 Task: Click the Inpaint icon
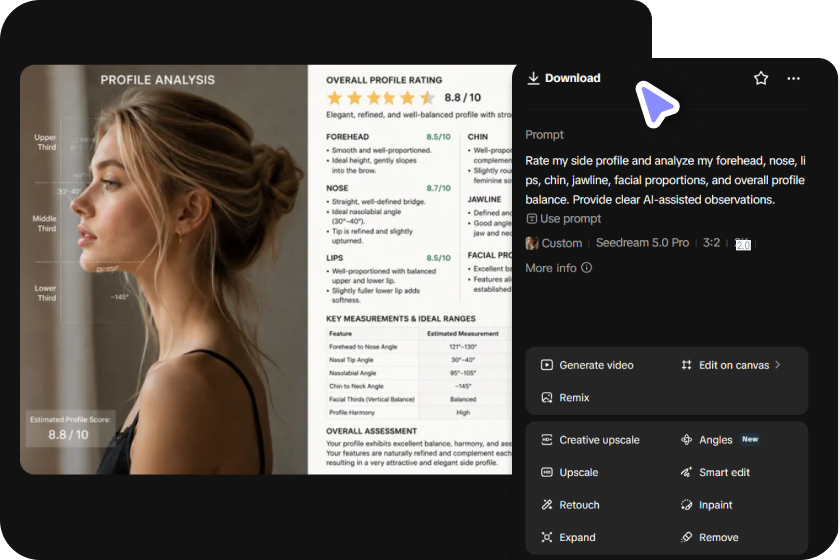tap(686, 505)
